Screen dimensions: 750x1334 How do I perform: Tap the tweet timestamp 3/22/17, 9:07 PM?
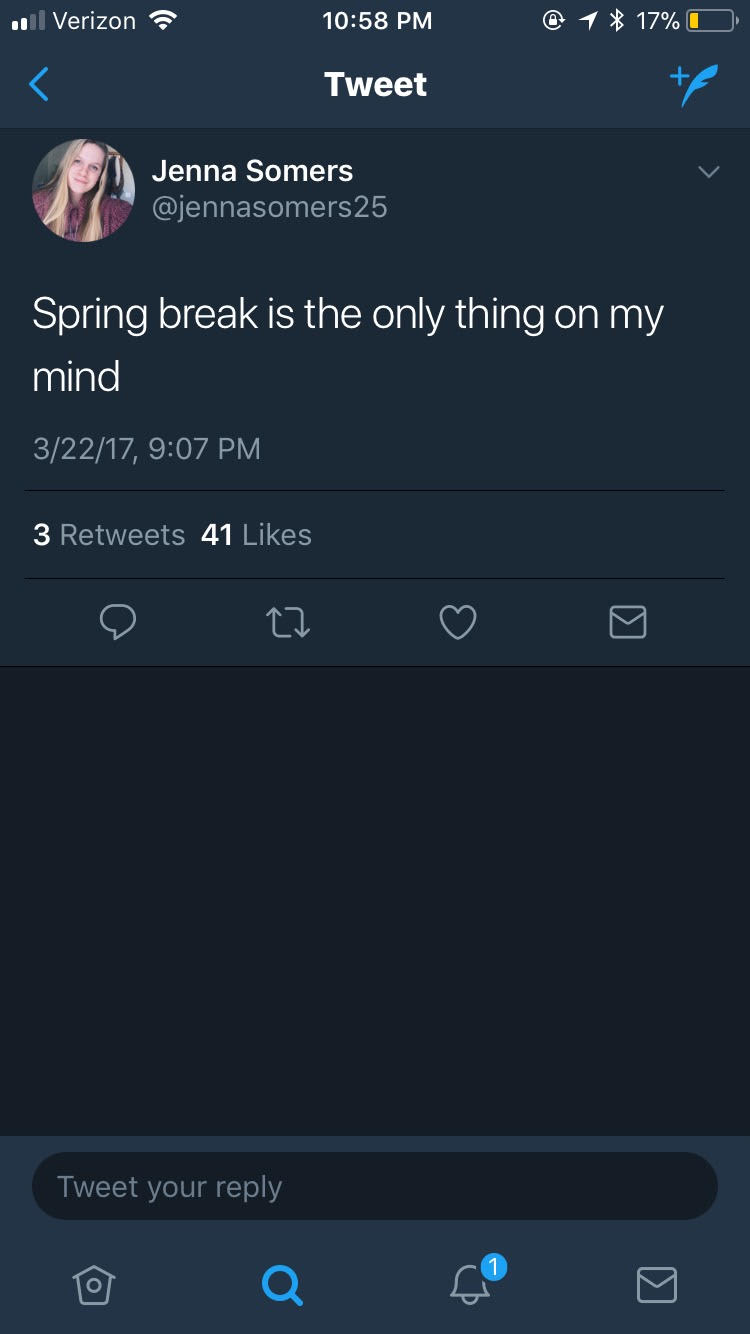tap(147, 448)
